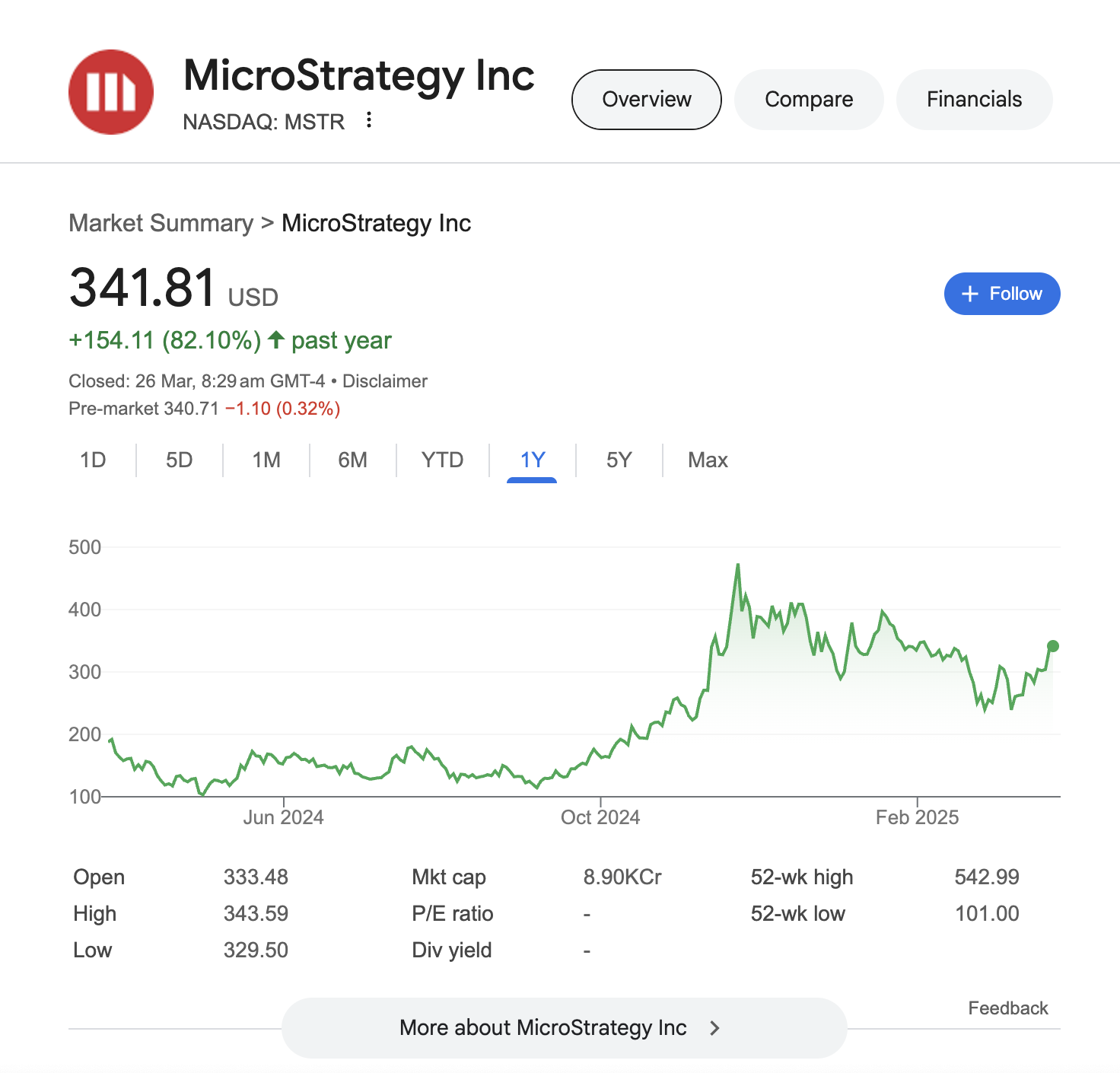This screenshot has width=1120, height=1073.
Task: Select the 1M time range
Action: coord(266,460)
